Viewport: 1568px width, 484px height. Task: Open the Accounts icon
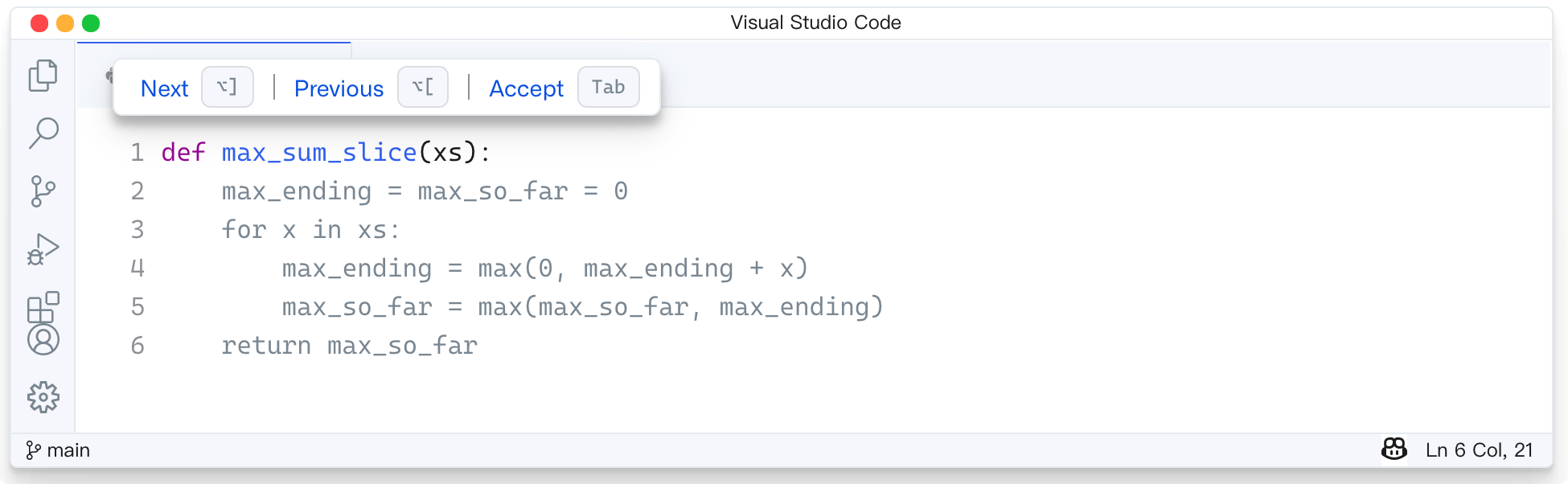tap(43, 340)
